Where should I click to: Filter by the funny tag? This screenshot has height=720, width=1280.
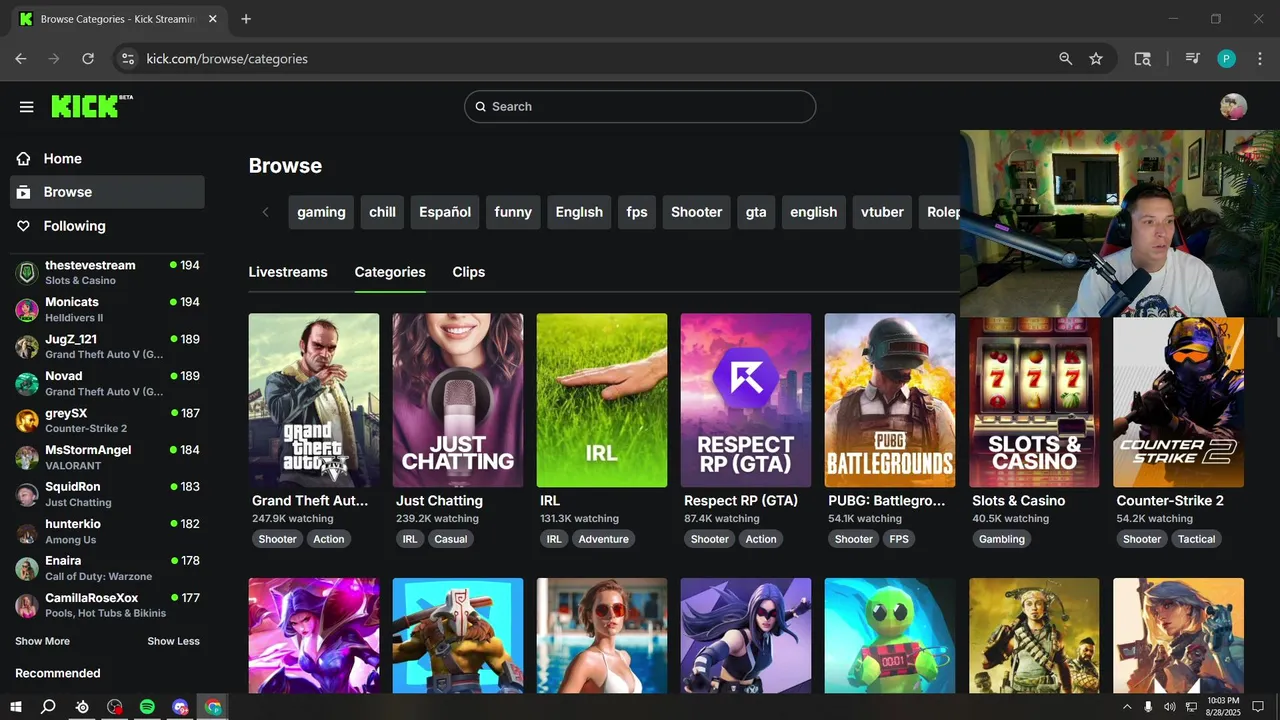click(x=513, y=212)
